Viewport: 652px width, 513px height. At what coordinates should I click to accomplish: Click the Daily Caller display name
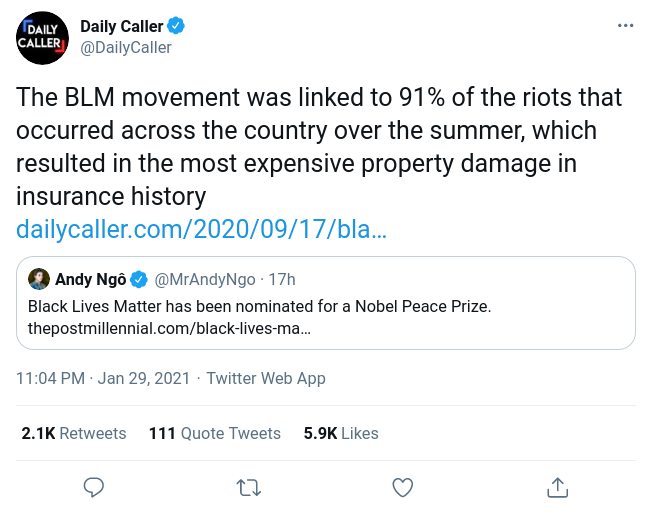tap(122, 26)
